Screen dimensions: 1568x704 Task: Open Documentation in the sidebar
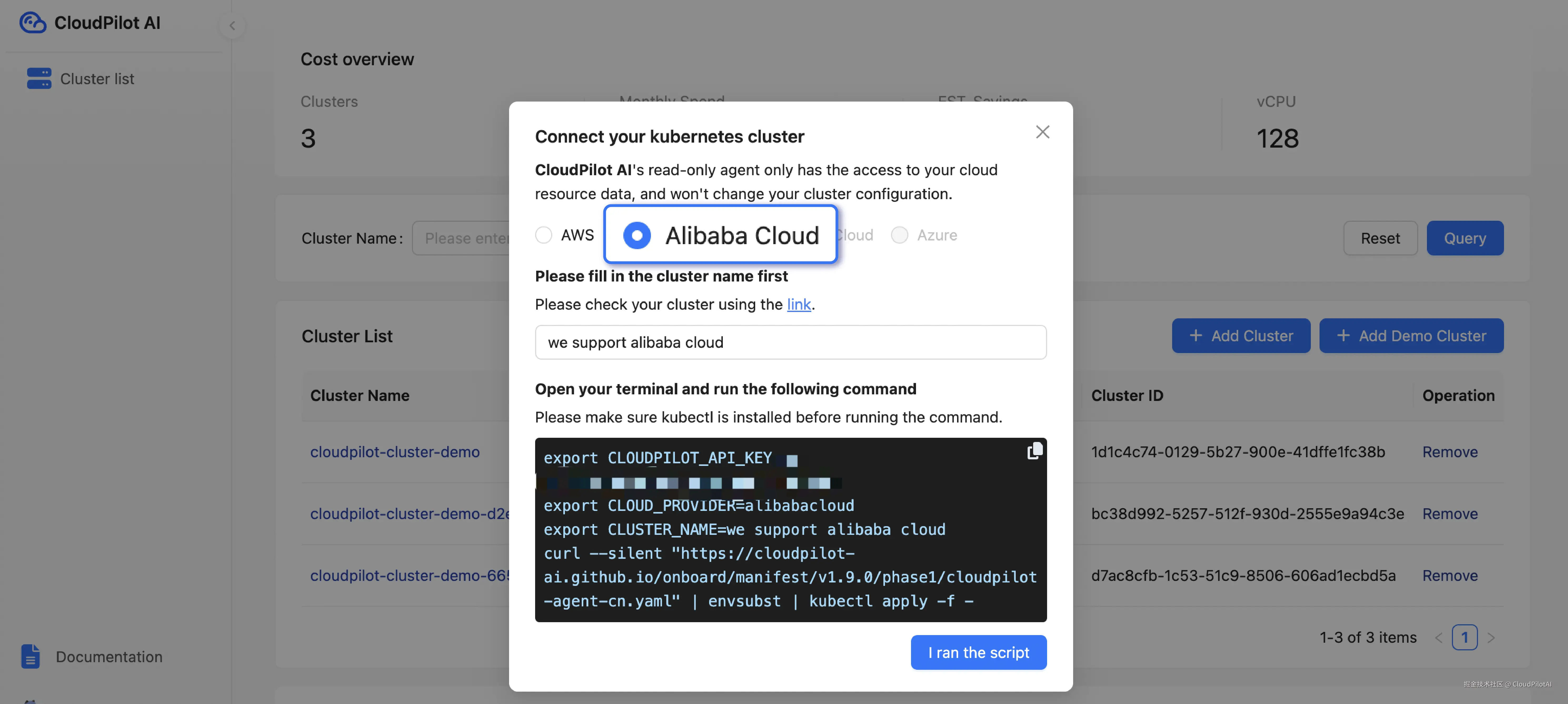109,657
